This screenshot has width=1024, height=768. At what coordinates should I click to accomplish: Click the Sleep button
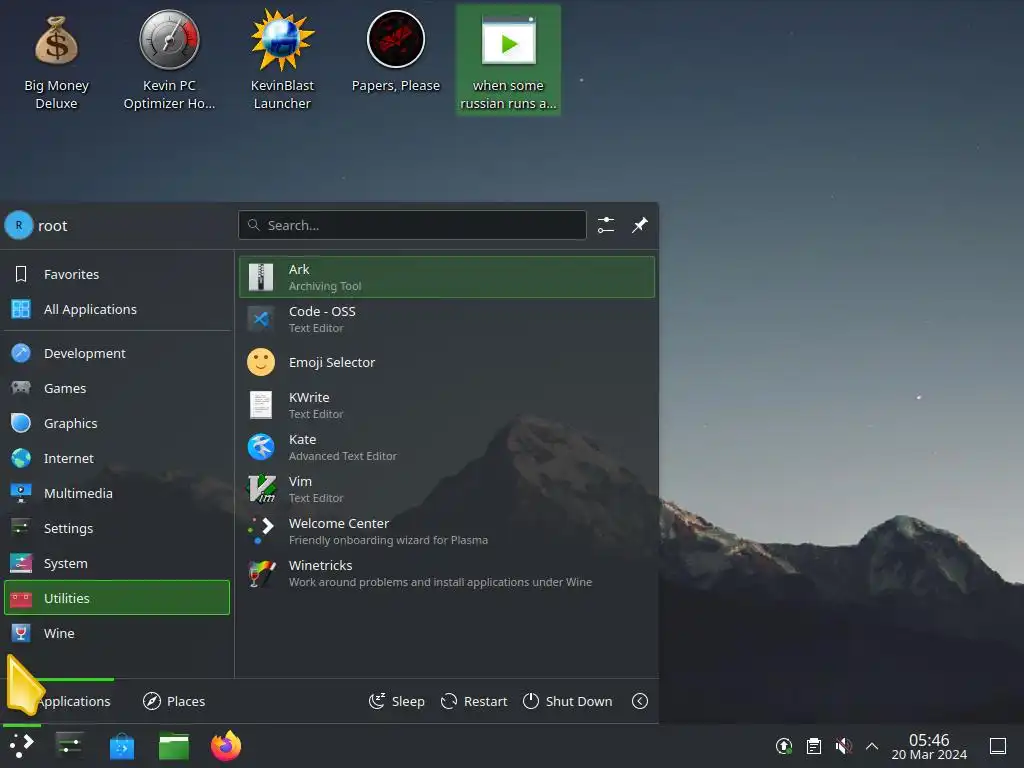point(396,701)
